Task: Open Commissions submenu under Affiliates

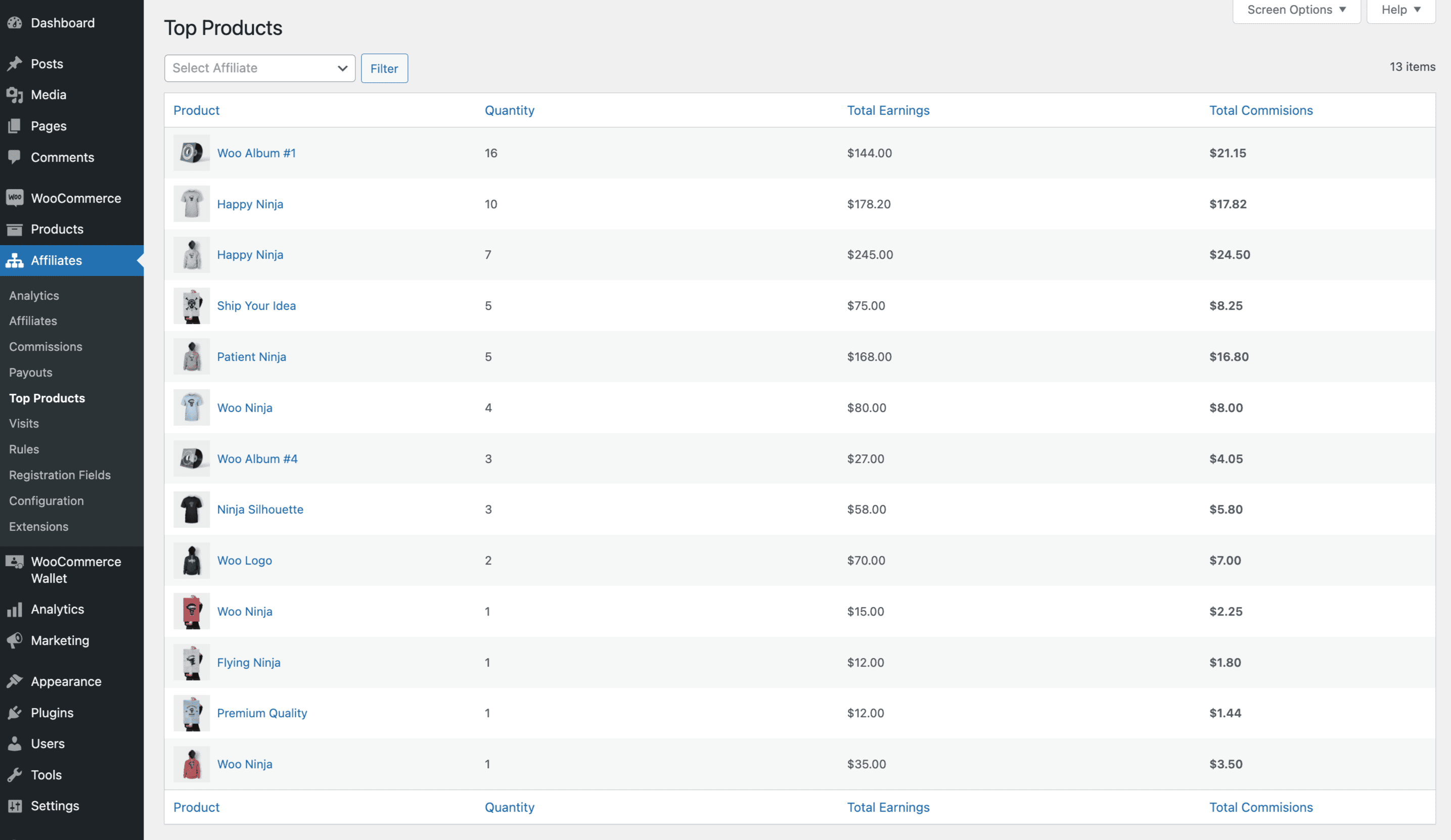Action: coord(46,347)
